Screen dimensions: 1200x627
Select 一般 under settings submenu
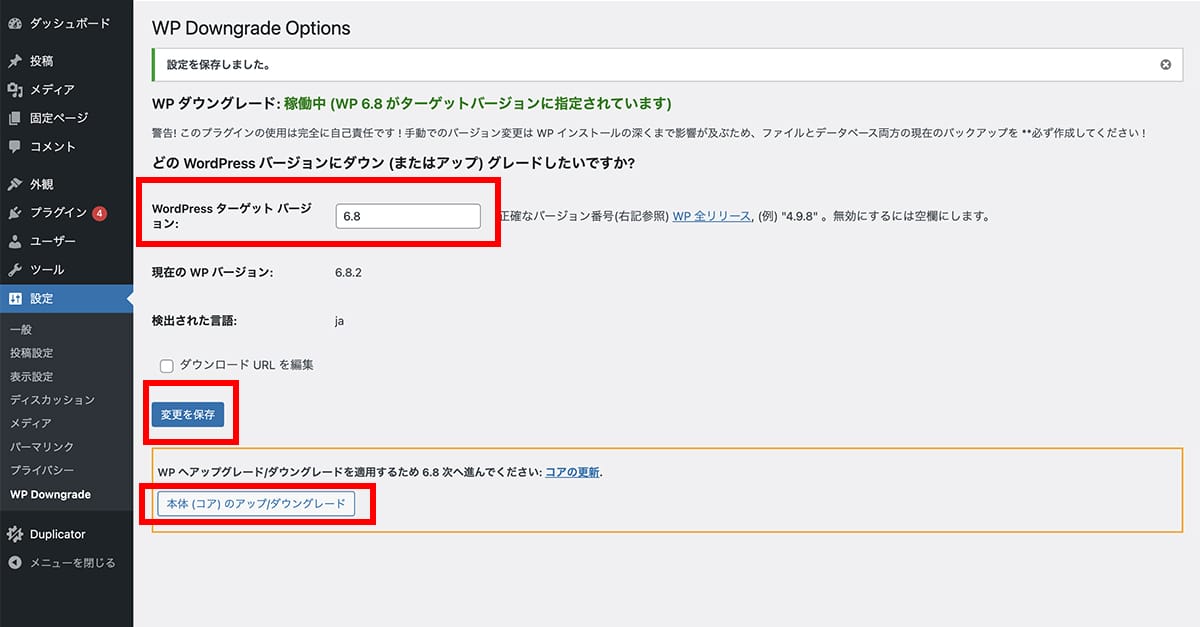21,330
